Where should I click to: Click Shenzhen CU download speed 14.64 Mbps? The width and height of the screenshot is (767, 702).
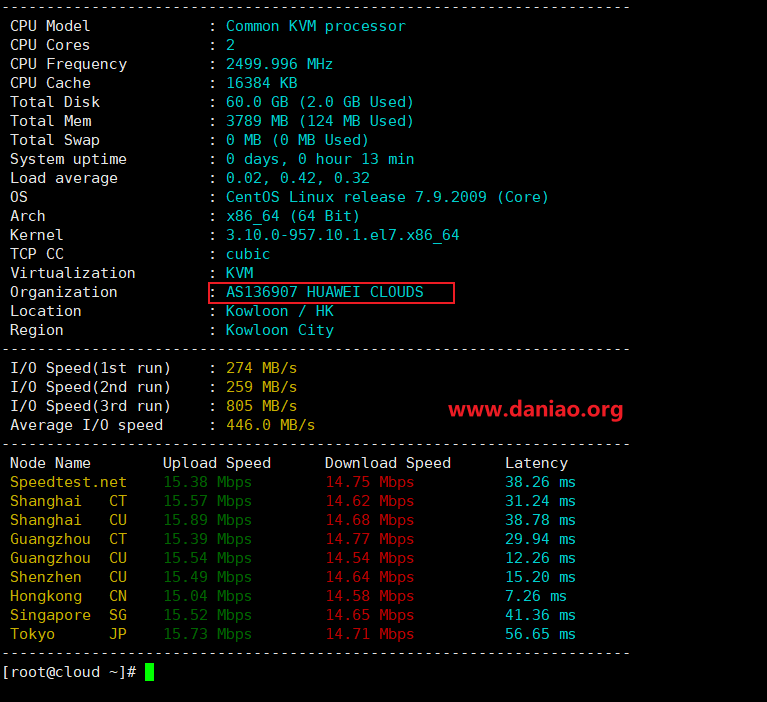[x=370, y=577]
